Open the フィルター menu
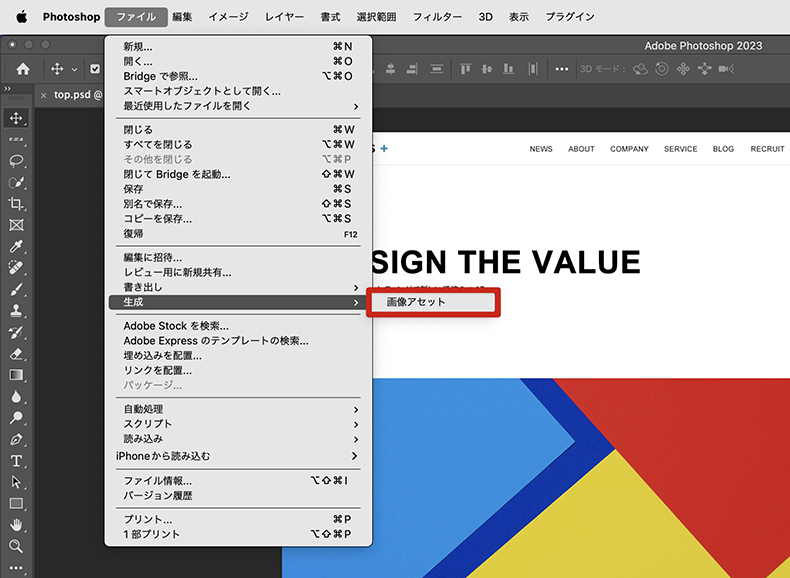790x578 pixels. point(437,17)
